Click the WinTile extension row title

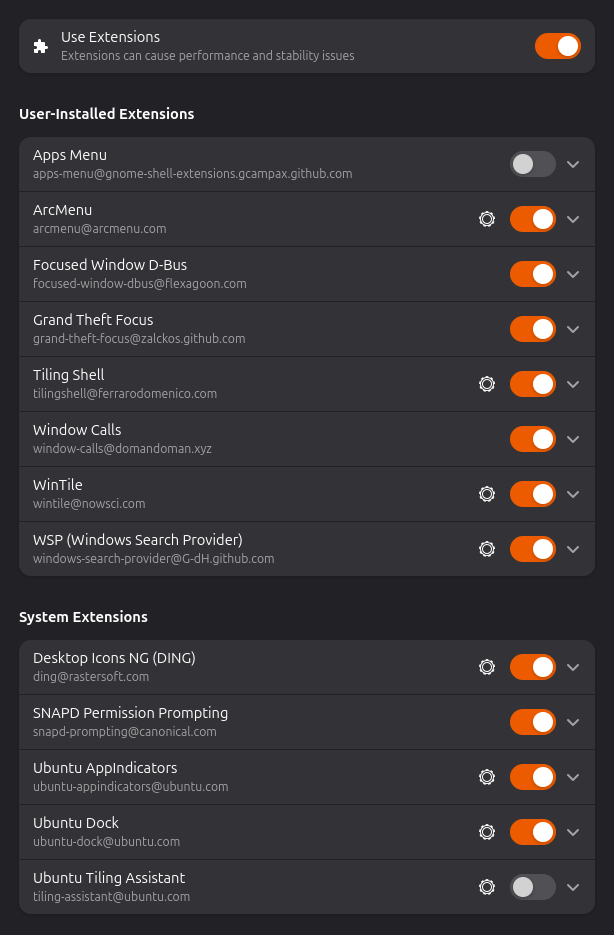pos(58,485)
